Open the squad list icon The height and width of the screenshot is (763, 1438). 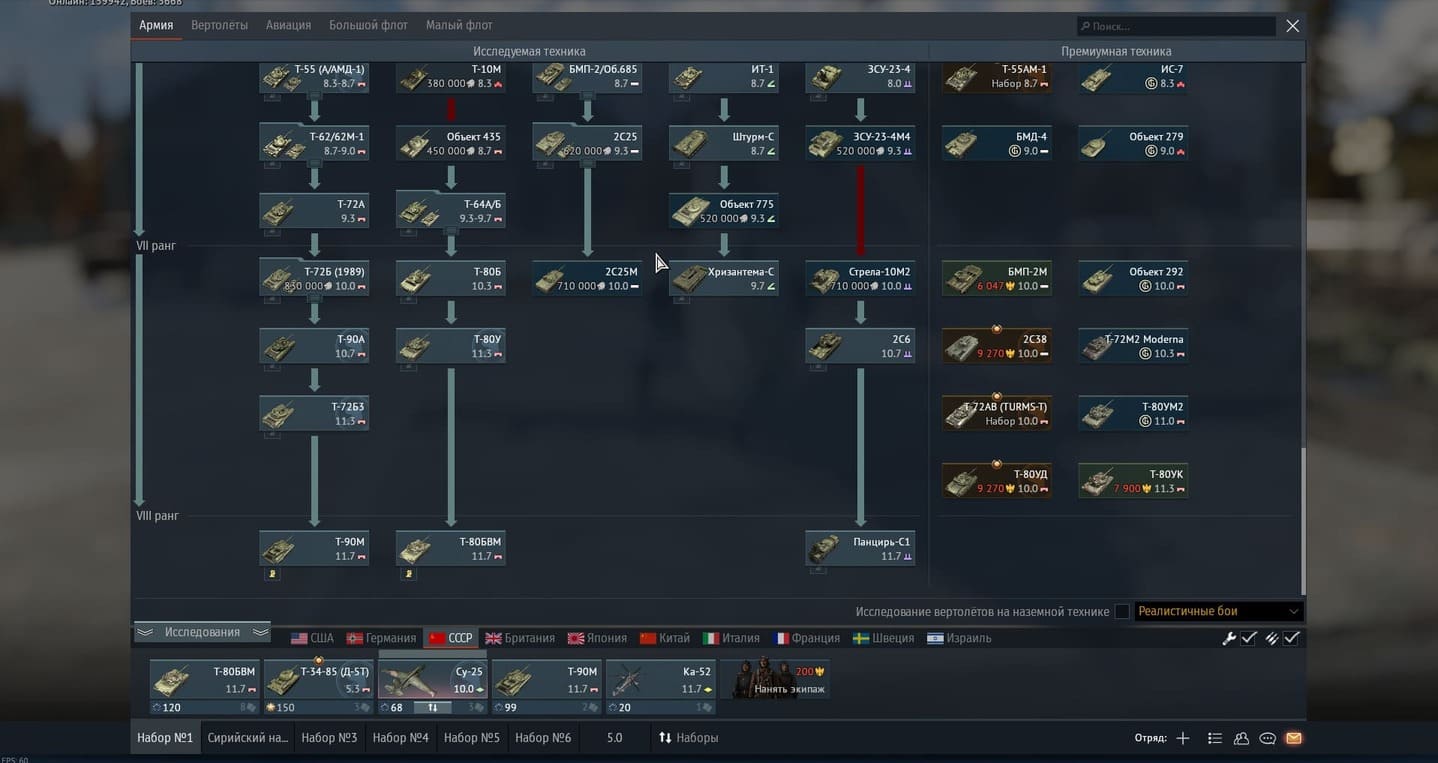point(1215,738)
